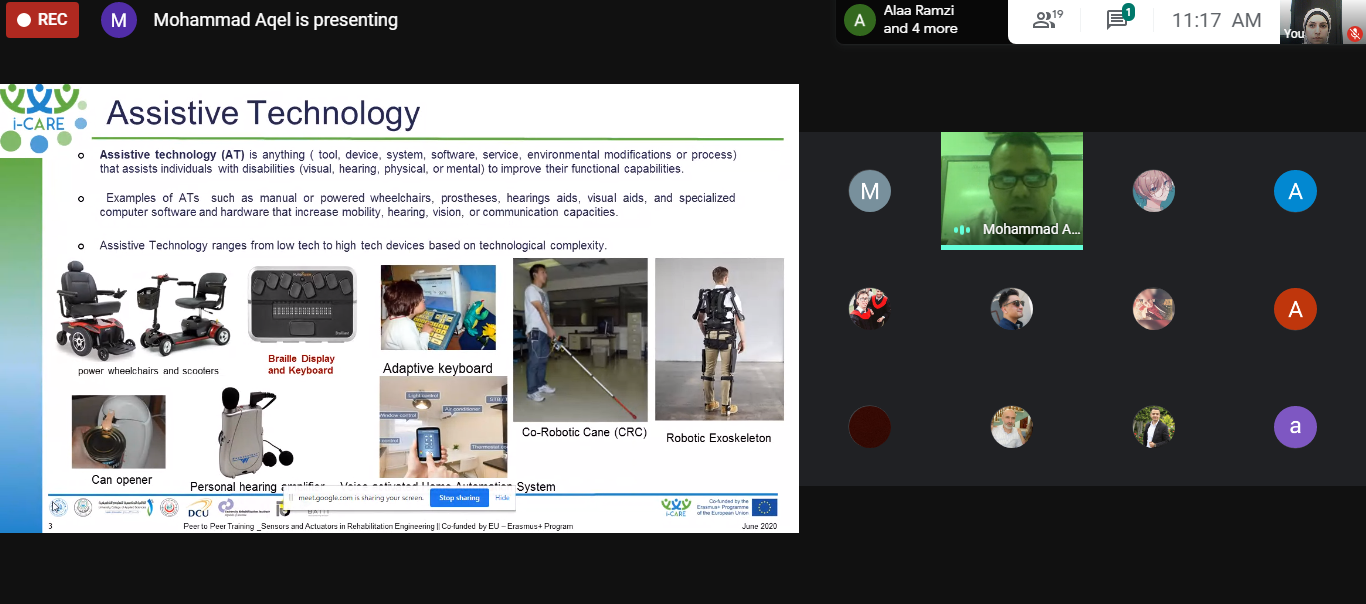This screenshot has width=1366, height=604.
Task: Select the gray M participant avatar
Action: click(869, 191)
